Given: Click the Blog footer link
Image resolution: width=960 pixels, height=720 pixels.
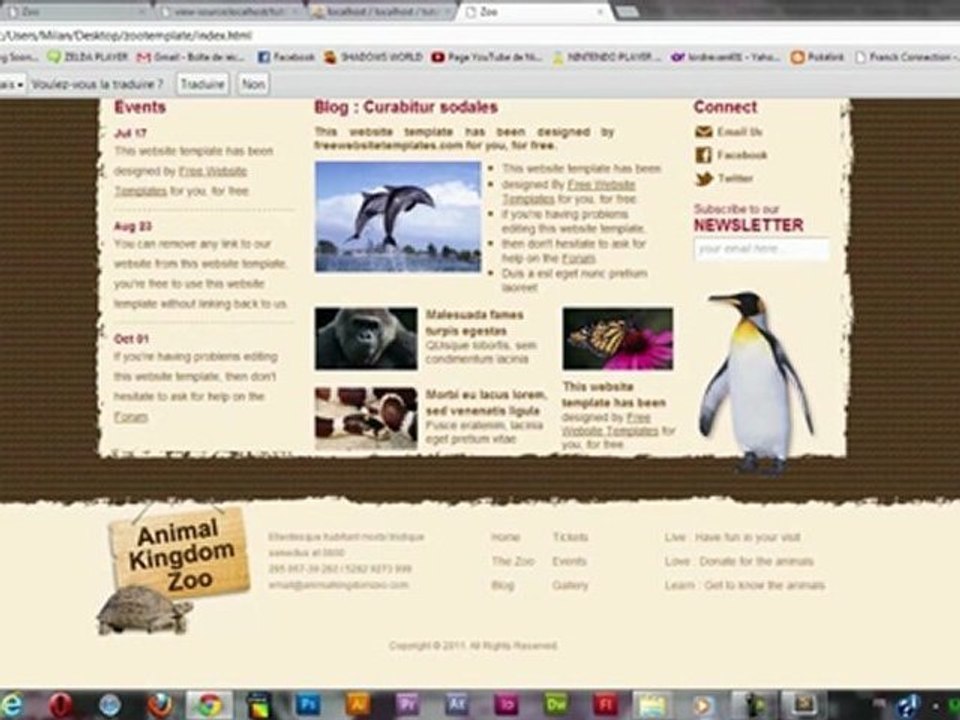Looking at the screenshot, I should point(503,585).
